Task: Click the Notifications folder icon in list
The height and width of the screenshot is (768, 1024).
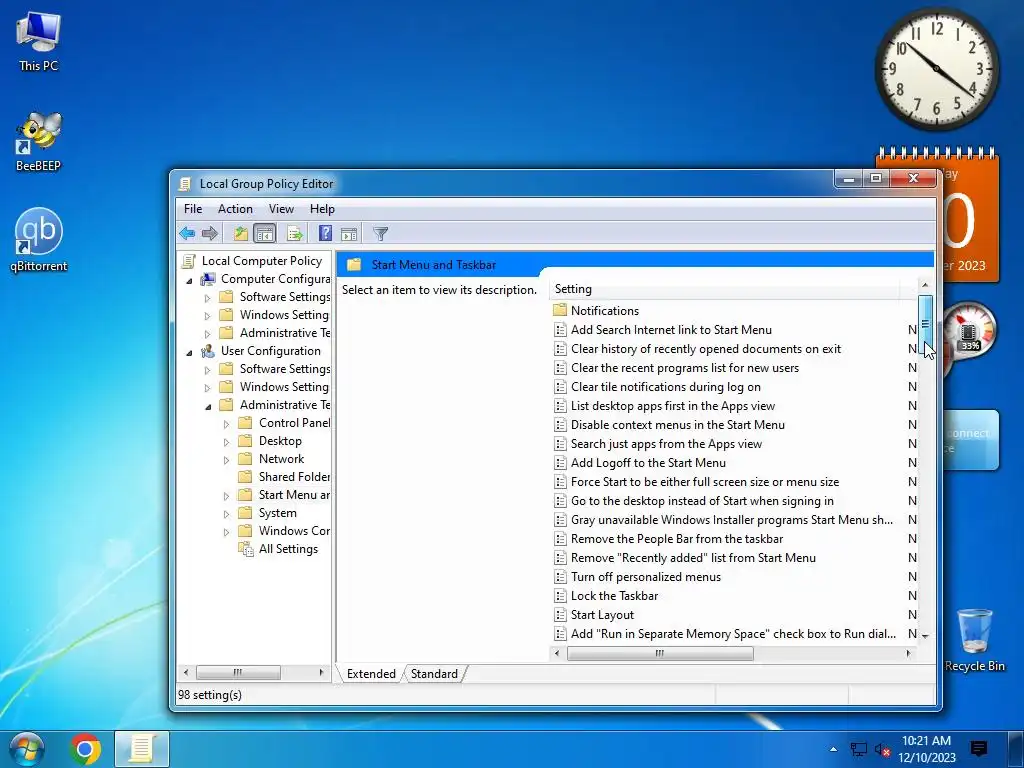Action: point(560,310)
